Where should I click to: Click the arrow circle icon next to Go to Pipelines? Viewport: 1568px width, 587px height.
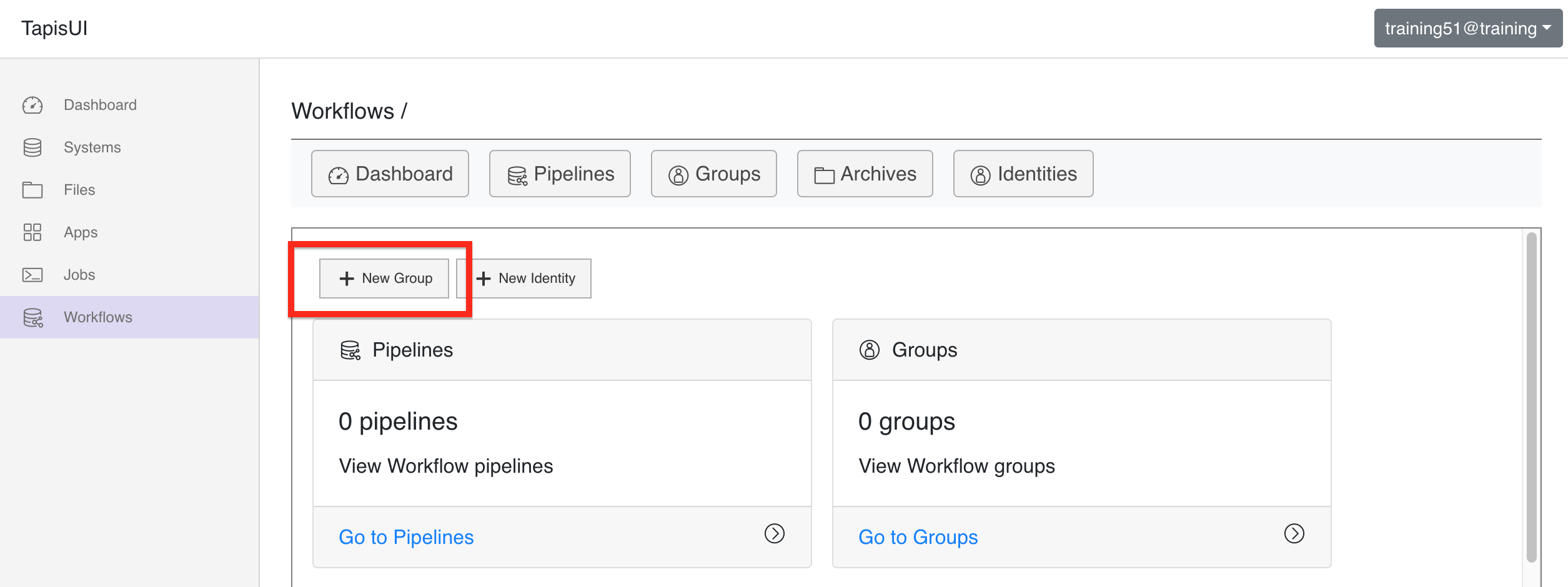[775, 533]
